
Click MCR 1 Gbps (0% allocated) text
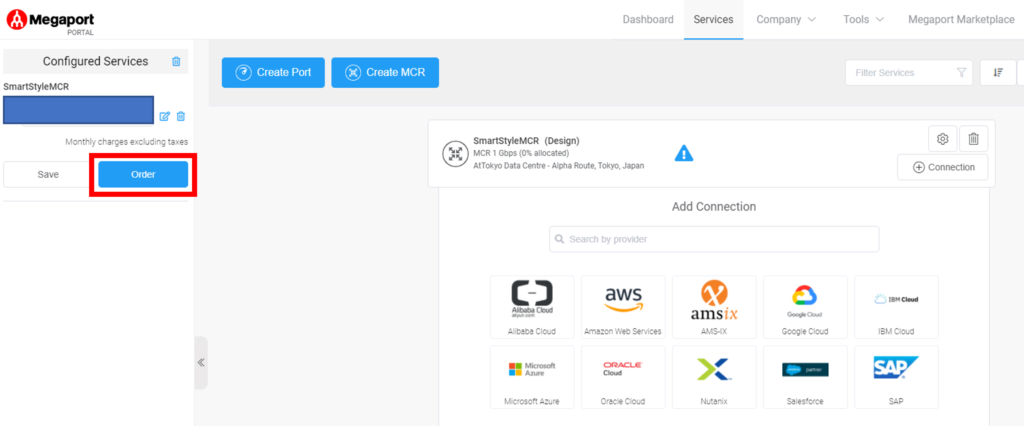[x=521, y=154]
